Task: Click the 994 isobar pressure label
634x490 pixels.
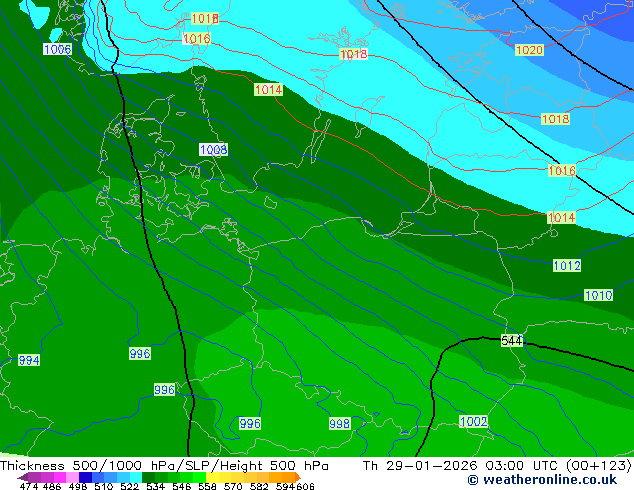Action: (29, 360)
